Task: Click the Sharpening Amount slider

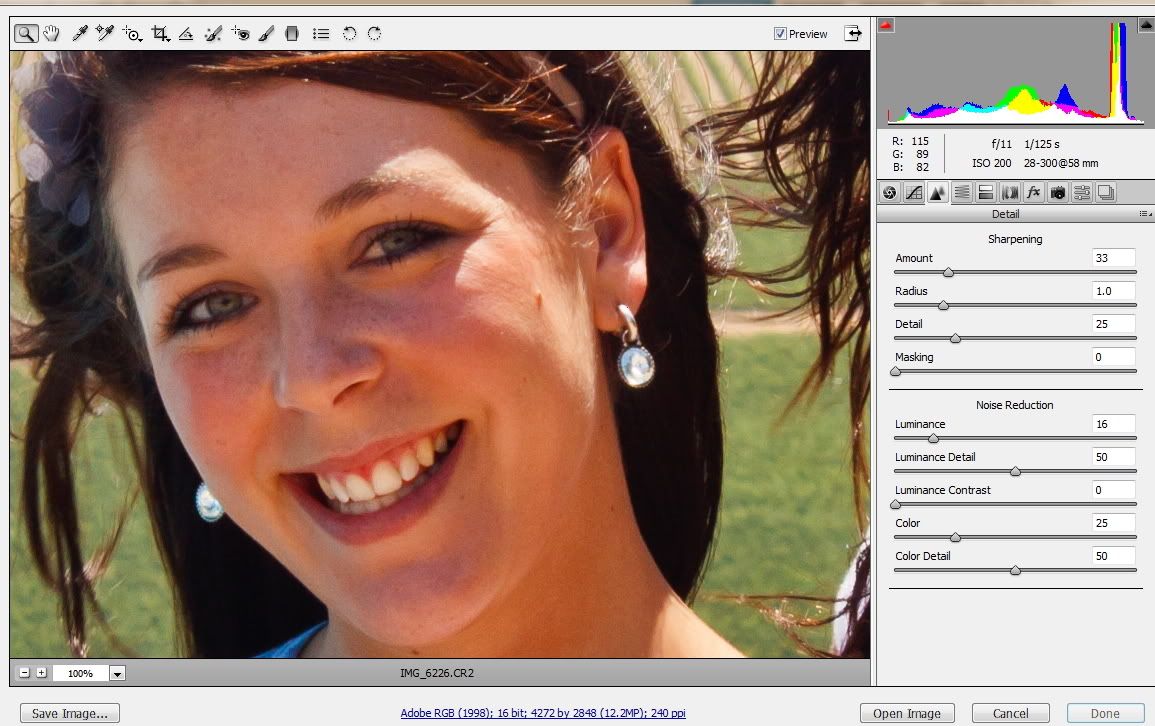Action: [948, 272]
